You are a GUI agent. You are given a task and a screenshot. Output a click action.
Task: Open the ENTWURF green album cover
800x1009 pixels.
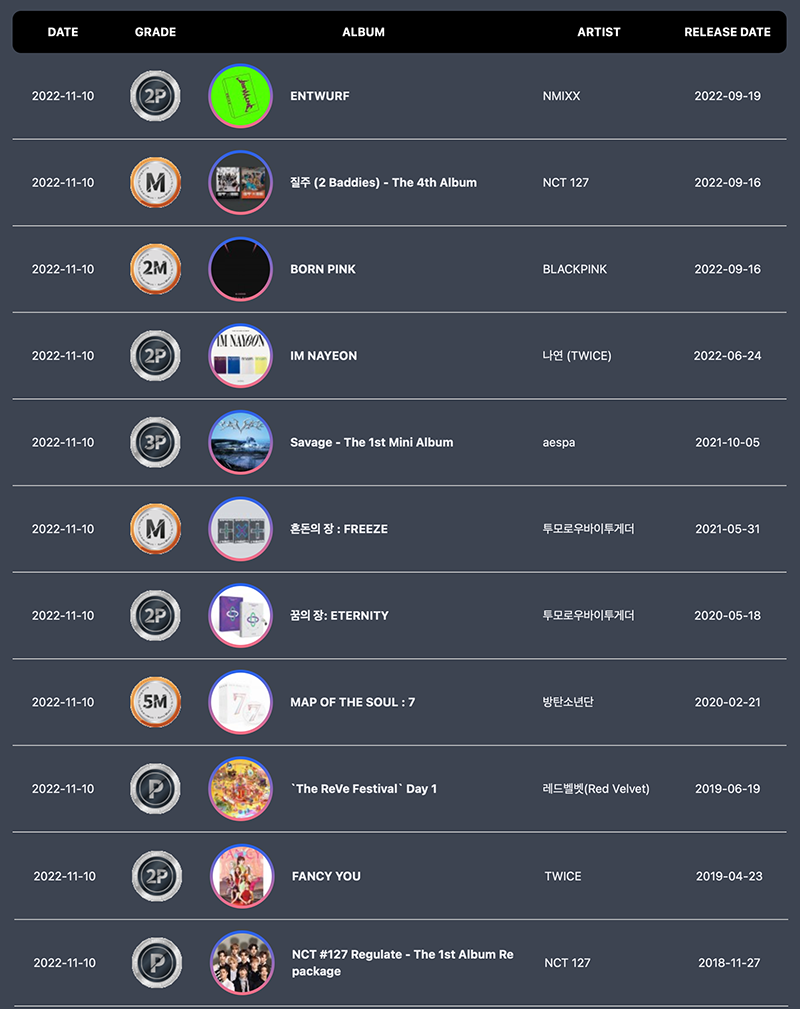click(x=241, y=96)
